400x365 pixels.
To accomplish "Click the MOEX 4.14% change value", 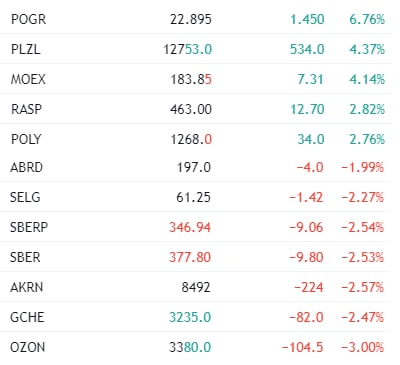I will (367, 79).
